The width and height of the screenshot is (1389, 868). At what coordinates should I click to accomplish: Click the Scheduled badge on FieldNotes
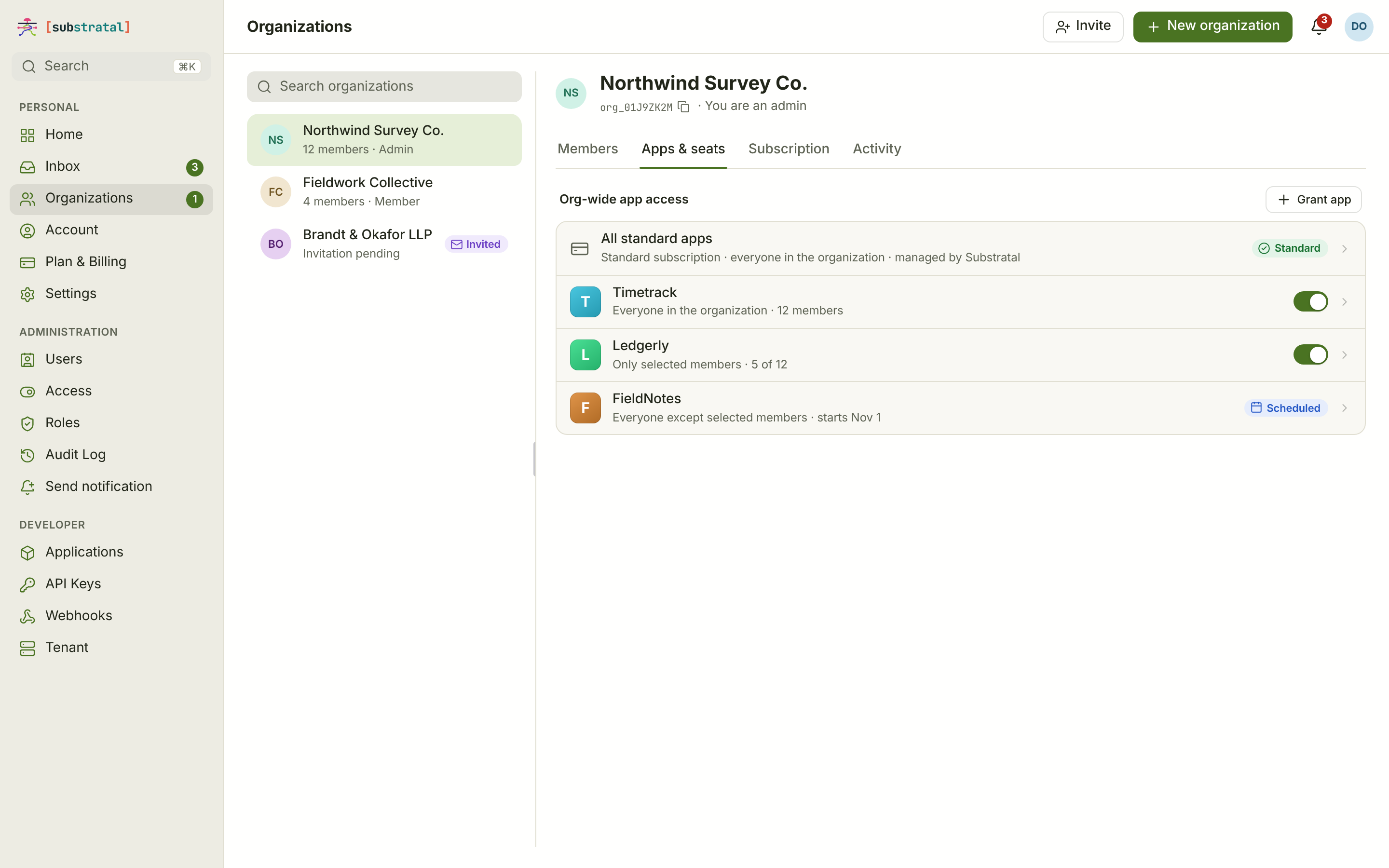(1286, 408)
